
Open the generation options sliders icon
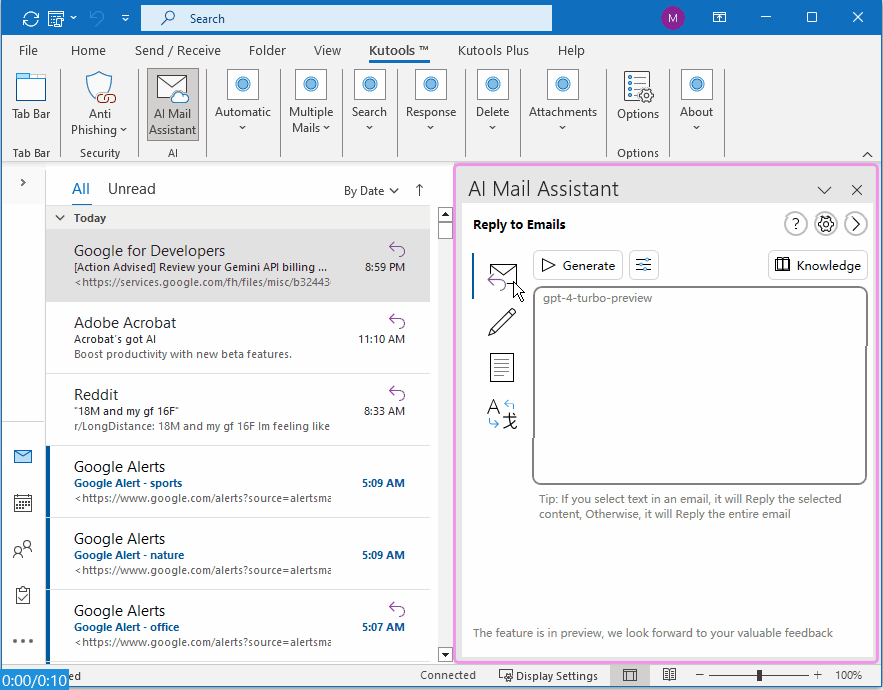644,265
